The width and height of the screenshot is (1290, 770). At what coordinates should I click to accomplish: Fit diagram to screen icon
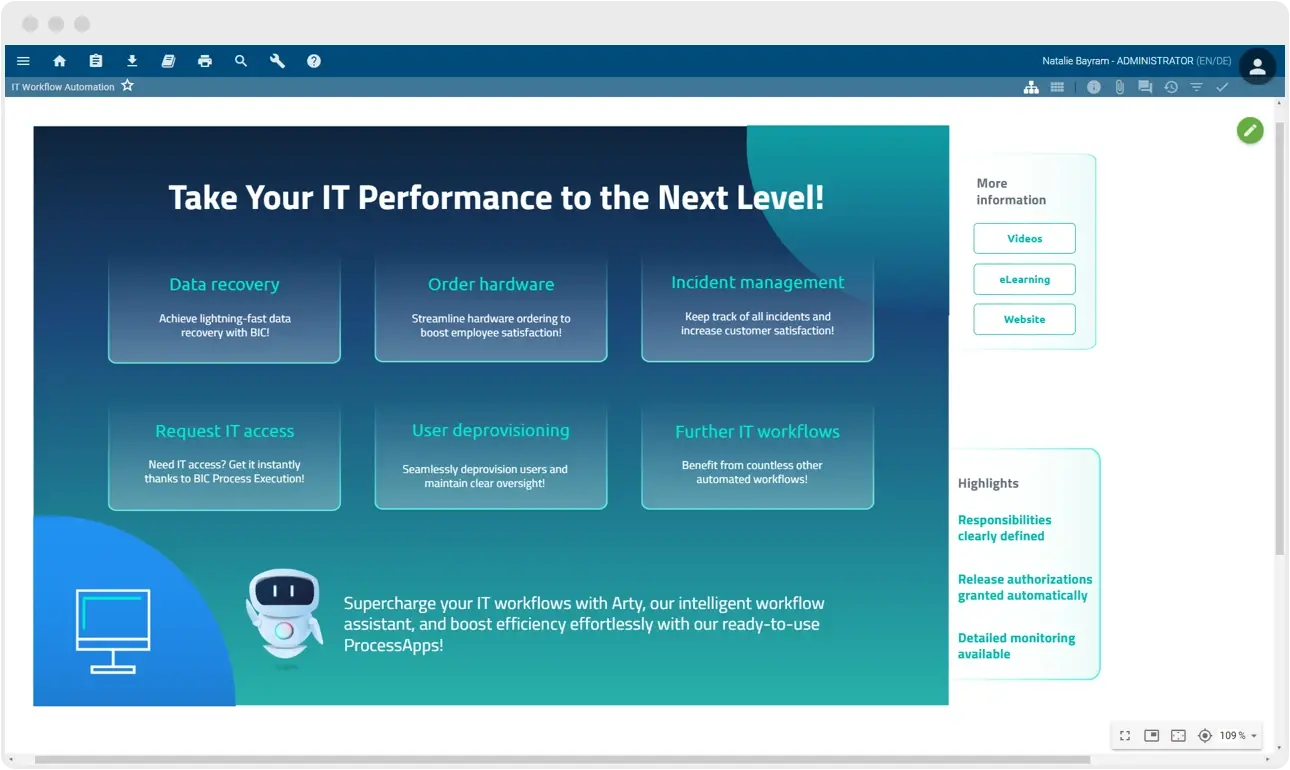pos(1178,736)
